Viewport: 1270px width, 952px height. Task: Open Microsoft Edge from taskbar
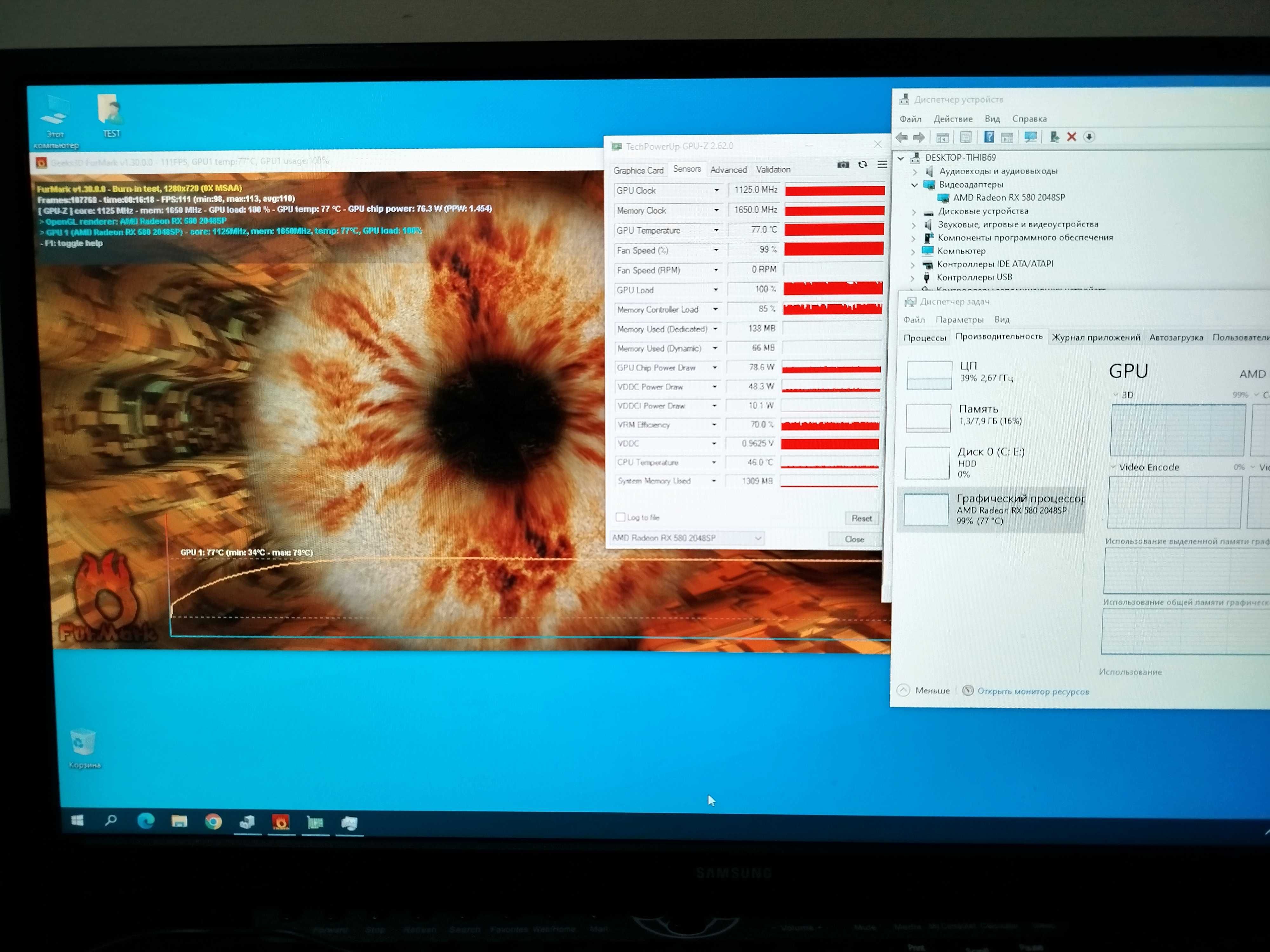pos(145,821)
